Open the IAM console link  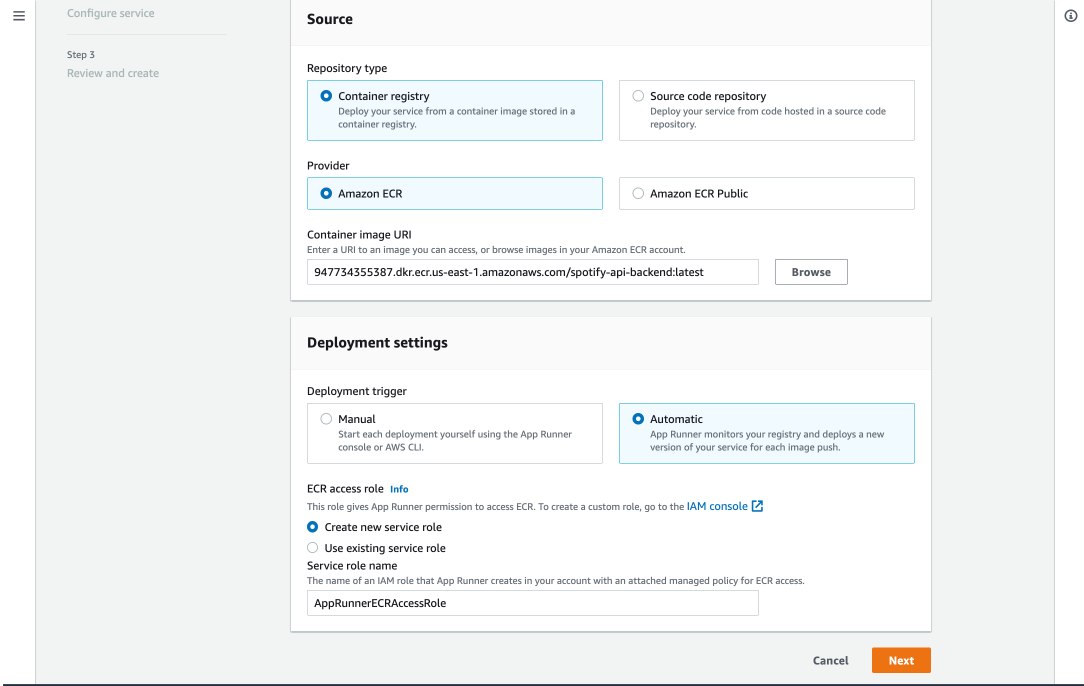coord(717,507)
